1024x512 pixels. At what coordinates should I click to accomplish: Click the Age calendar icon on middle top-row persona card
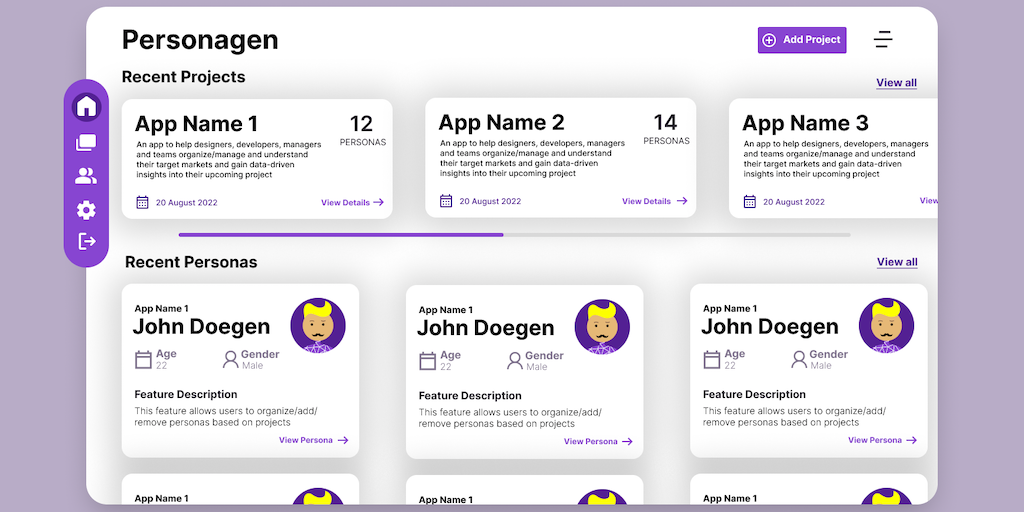point(428,360)
